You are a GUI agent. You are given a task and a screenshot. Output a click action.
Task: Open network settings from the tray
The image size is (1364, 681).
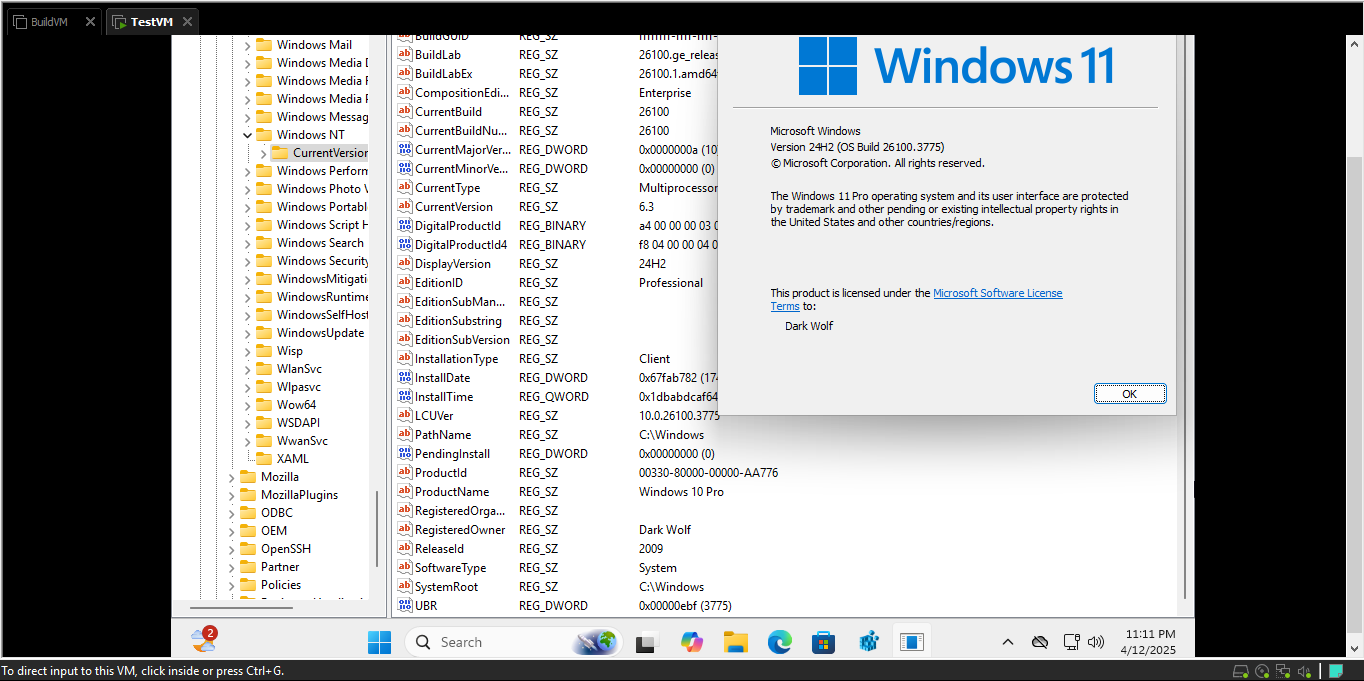pos(1071,642)
